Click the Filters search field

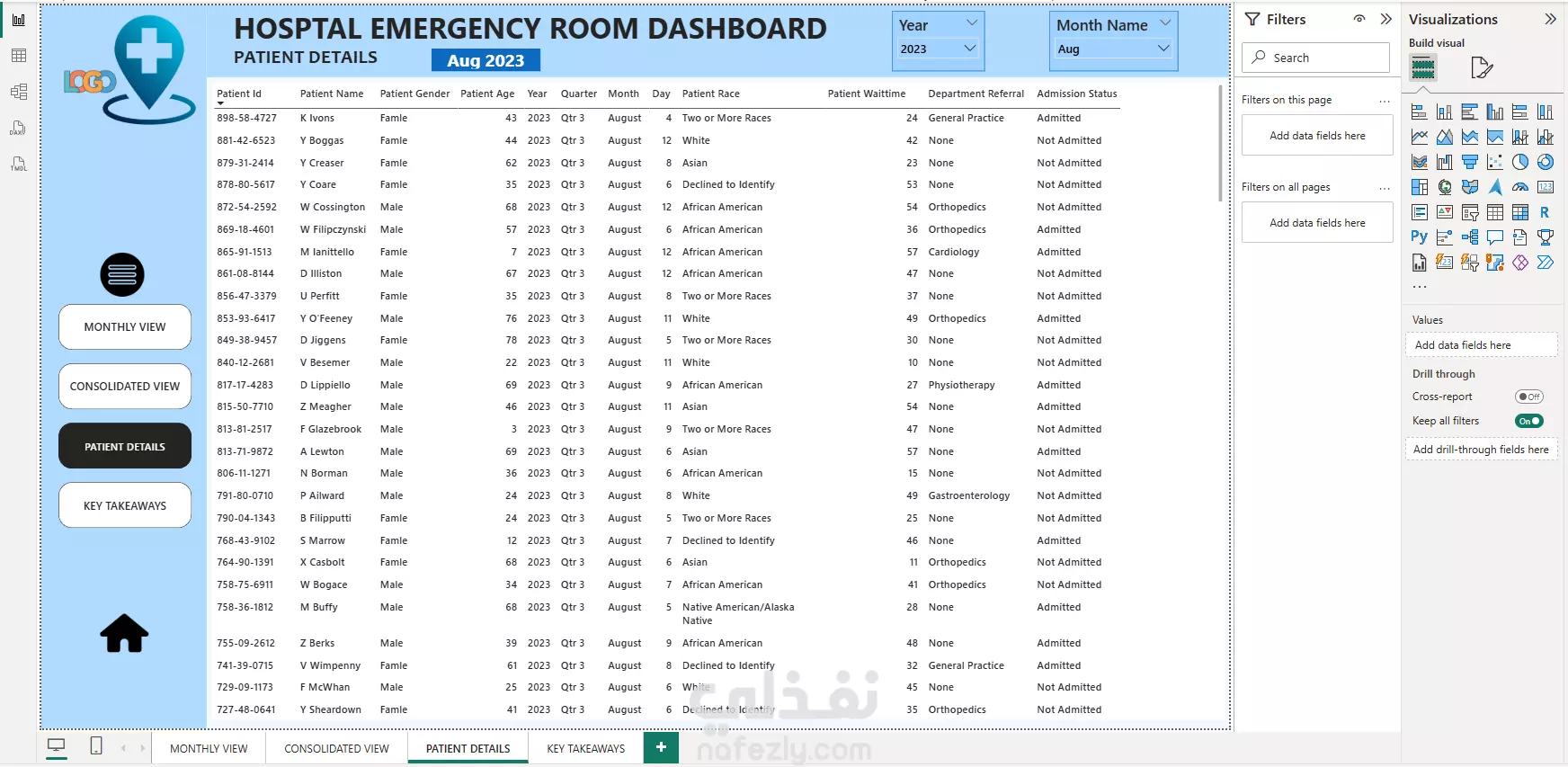(1316, 58)
